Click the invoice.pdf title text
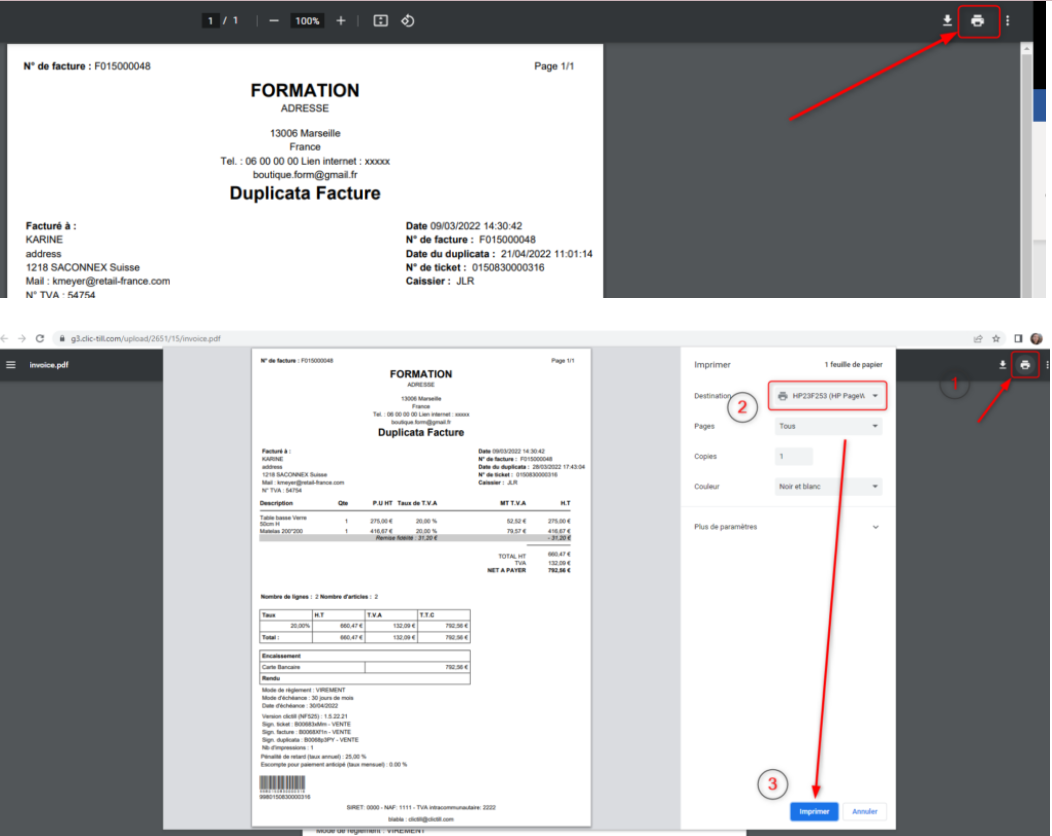The width and height of the screenshot is (1052, 836). click(49, 365)
